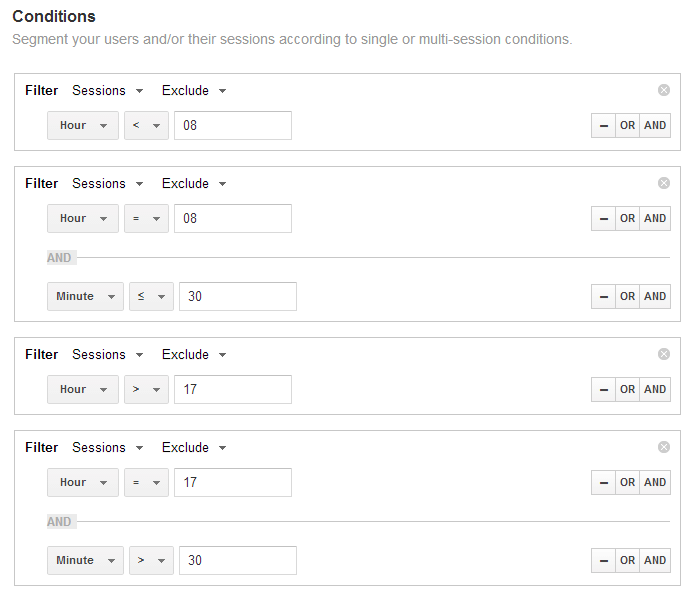
Task: Open Hour dimension dropdown in third filter
Action: pyautogui.click(x=83, y=389)
